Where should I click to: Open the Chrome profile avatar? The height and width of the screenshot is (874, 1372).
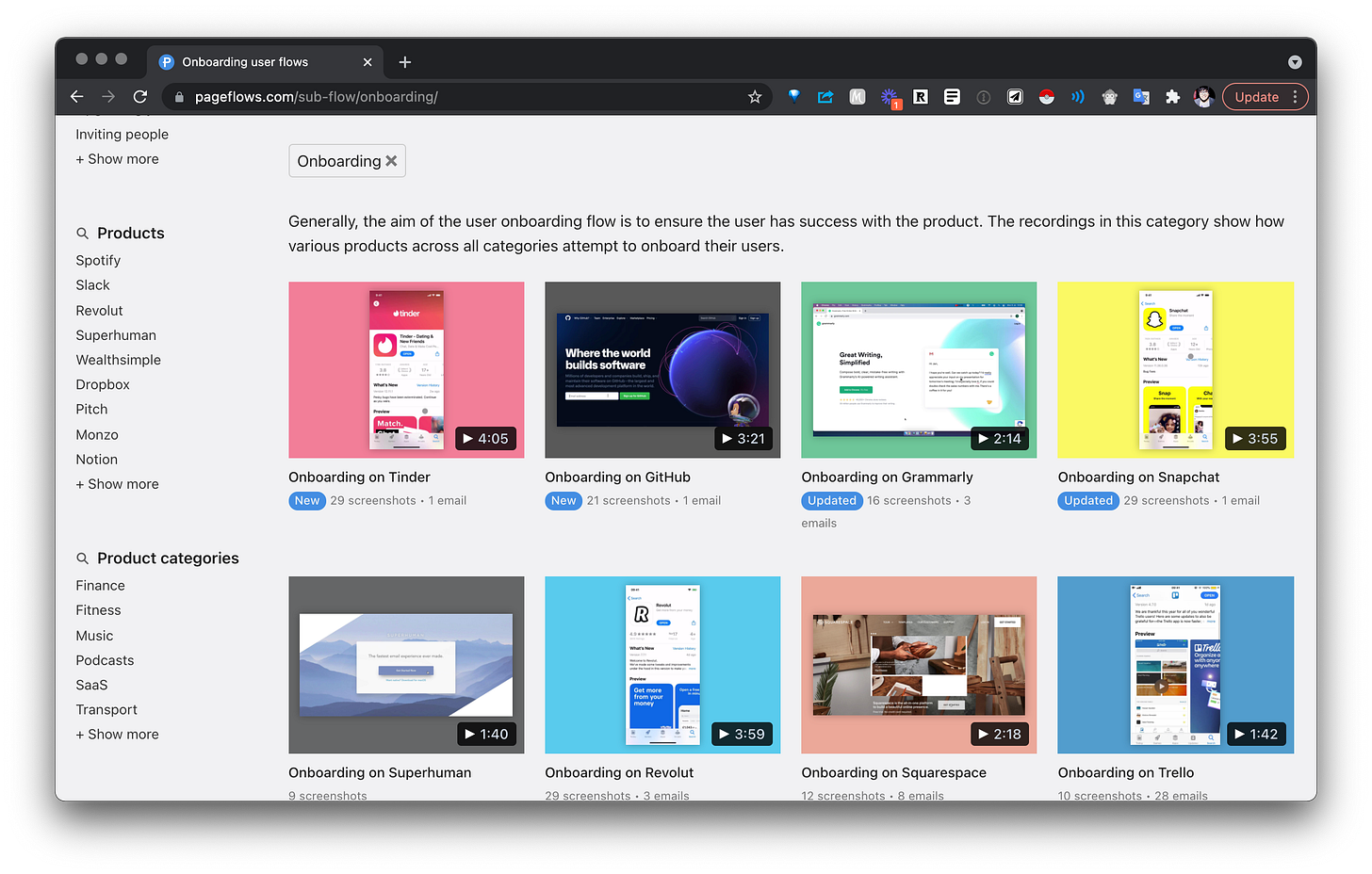(x=1203, y=96)
